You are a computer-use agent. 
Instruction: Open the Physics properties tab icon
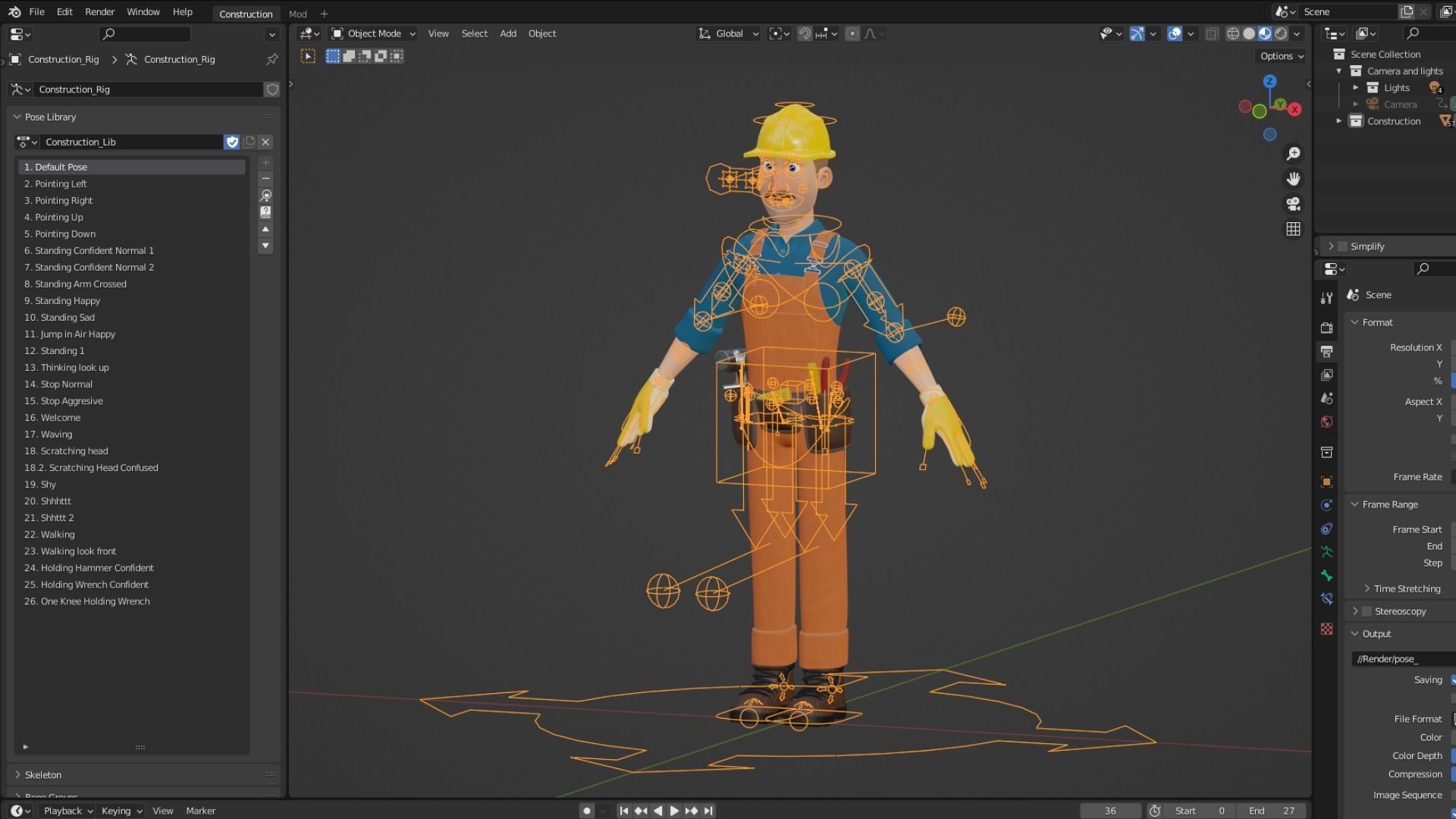pos(1326,505)
